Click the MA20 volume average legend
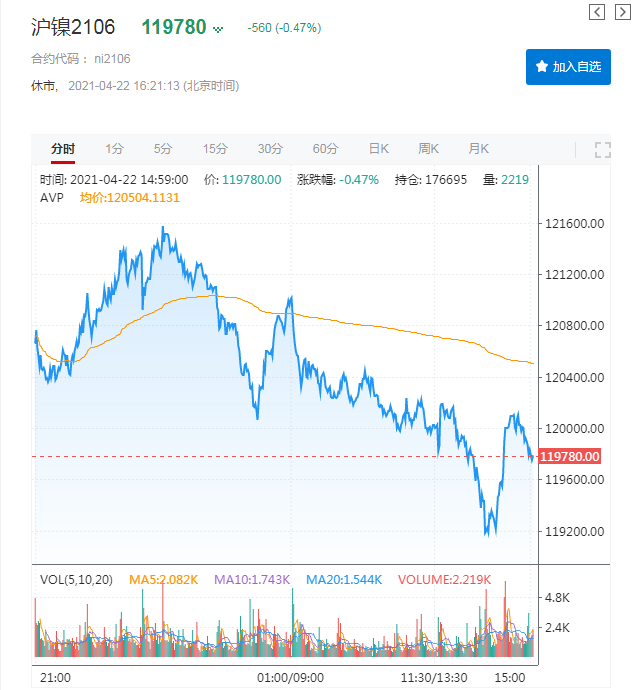This screenshot has width=633, height=690. coord(343,579)
